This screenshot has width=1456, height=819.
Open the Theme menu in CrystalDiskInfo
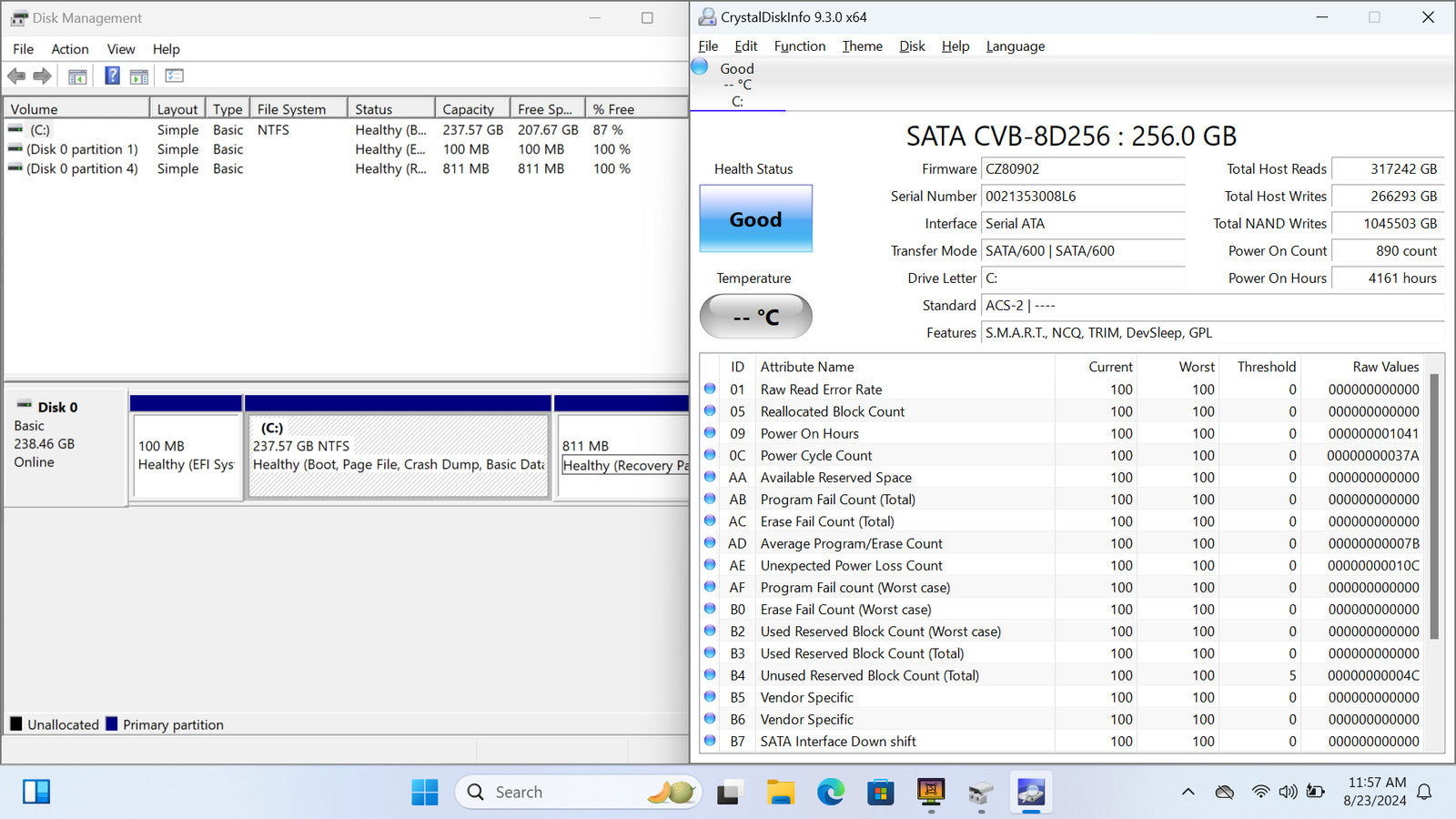point(862,46)
